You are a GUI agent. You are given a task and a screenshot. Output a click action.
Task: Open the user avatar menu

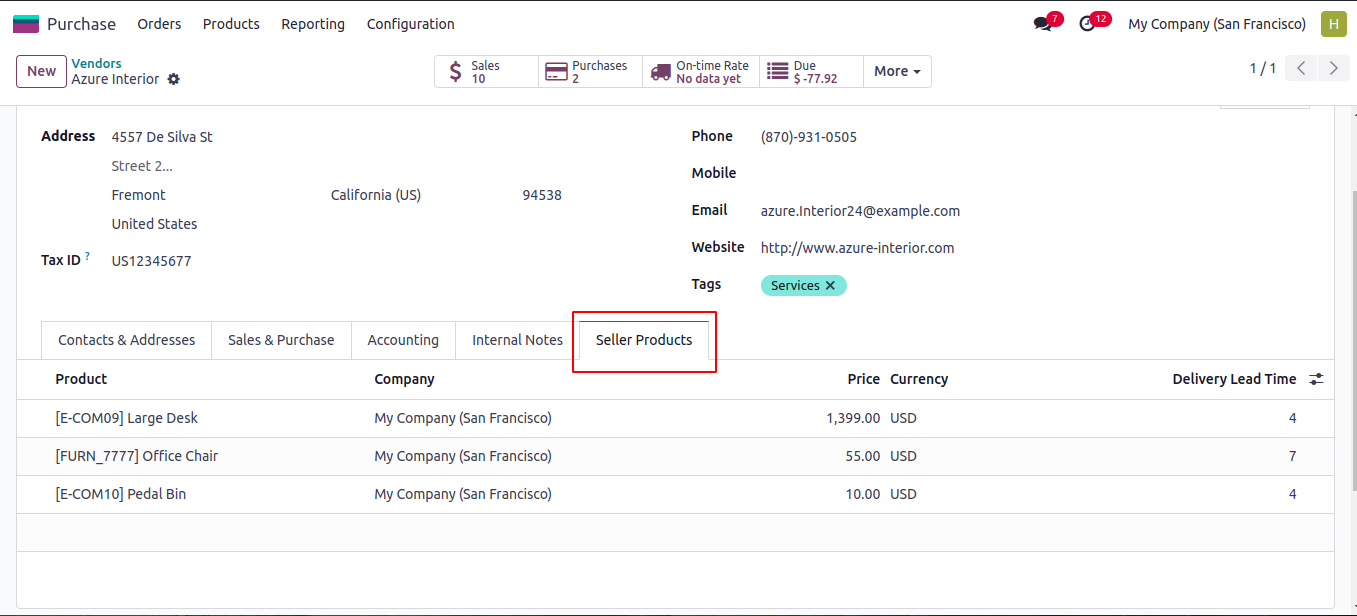pos(1333,24)
